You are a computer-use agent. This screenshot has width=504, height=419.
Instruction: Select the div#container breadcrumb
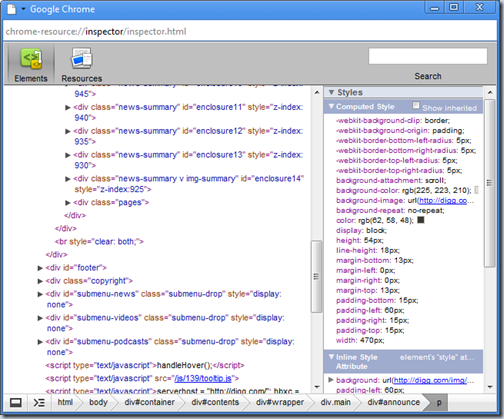pyautogui.click(x=149, y=403)
